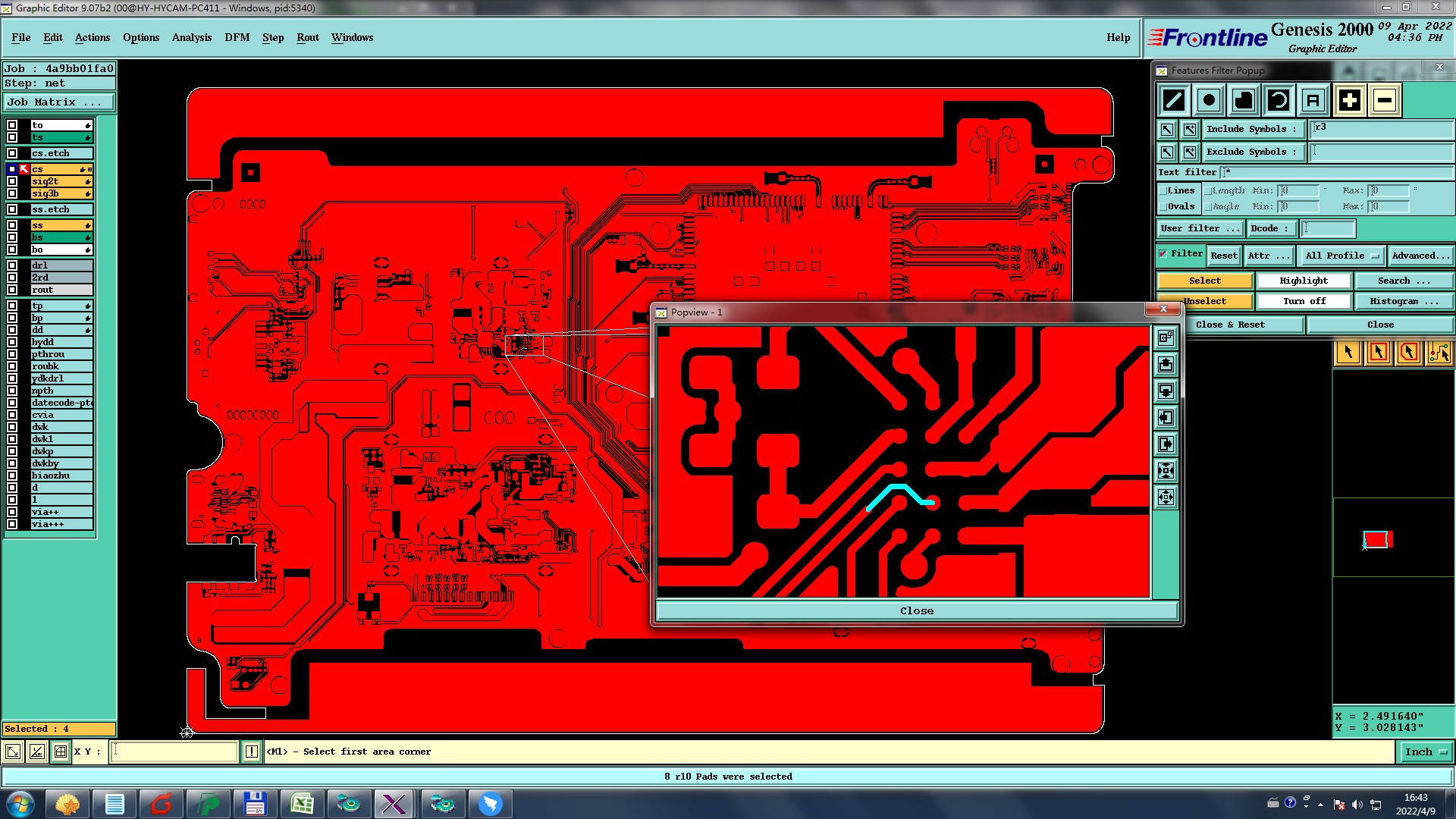
Task: Select the net selection arrow tool
Action: pos(1439,353)
